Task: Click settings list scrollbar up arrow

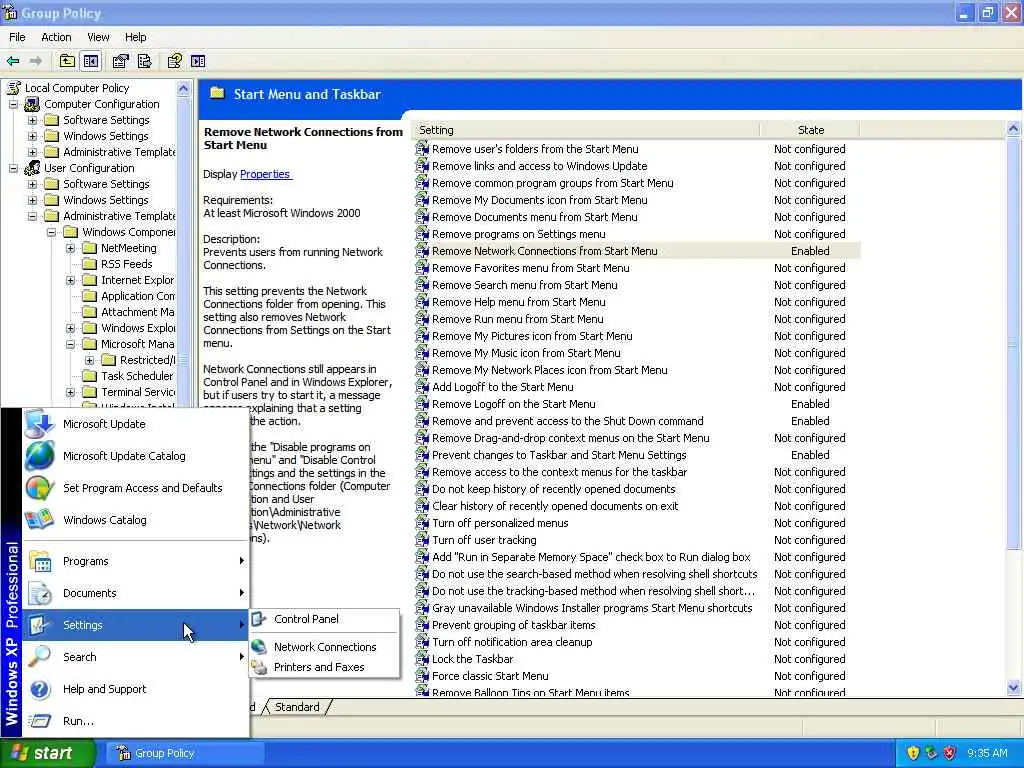Action: point(1014,129)
